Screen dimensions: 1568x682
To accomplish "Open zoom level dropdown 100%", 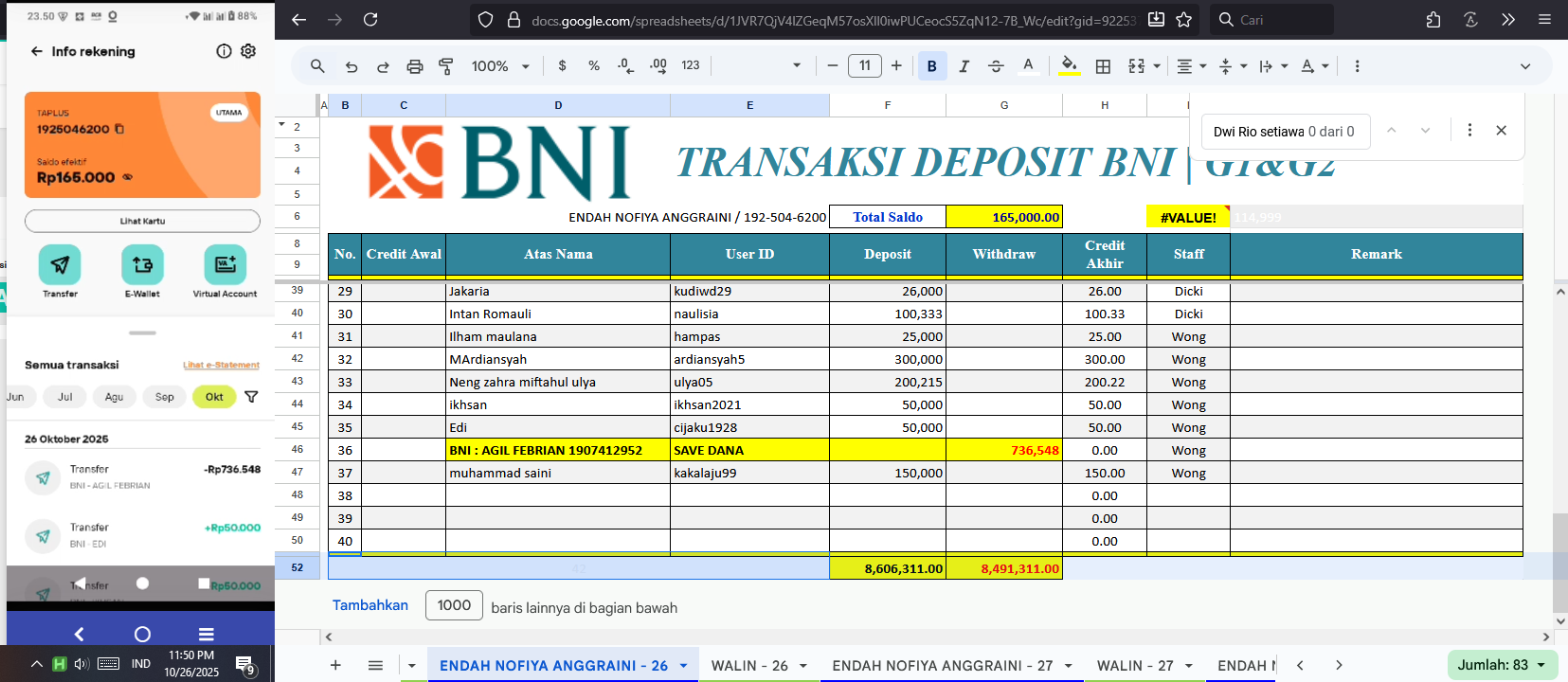I will pos(501,66).
